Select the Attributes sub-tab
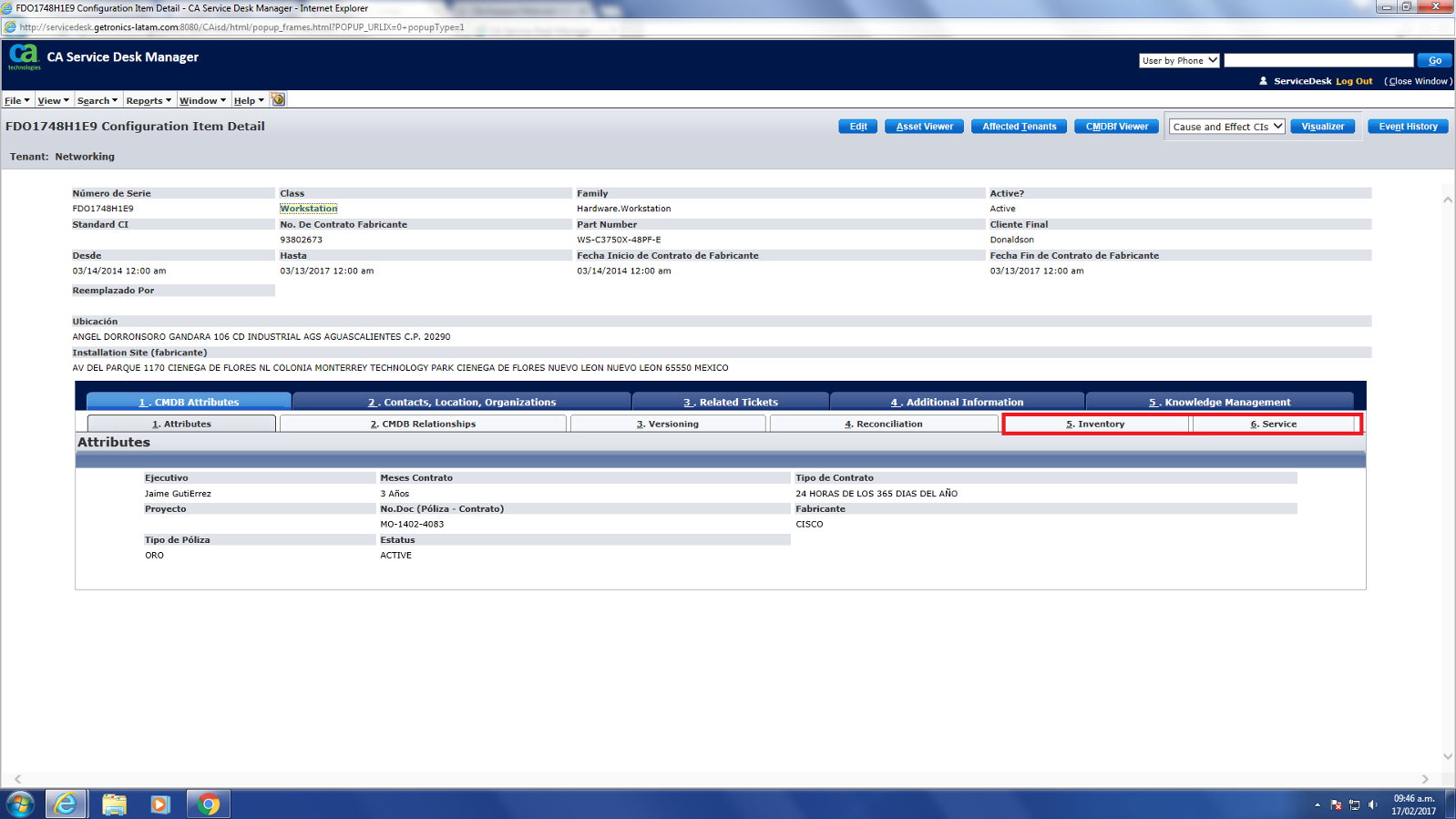The height and width of the screenshot is (819, 1456). [x=181, y=424]
